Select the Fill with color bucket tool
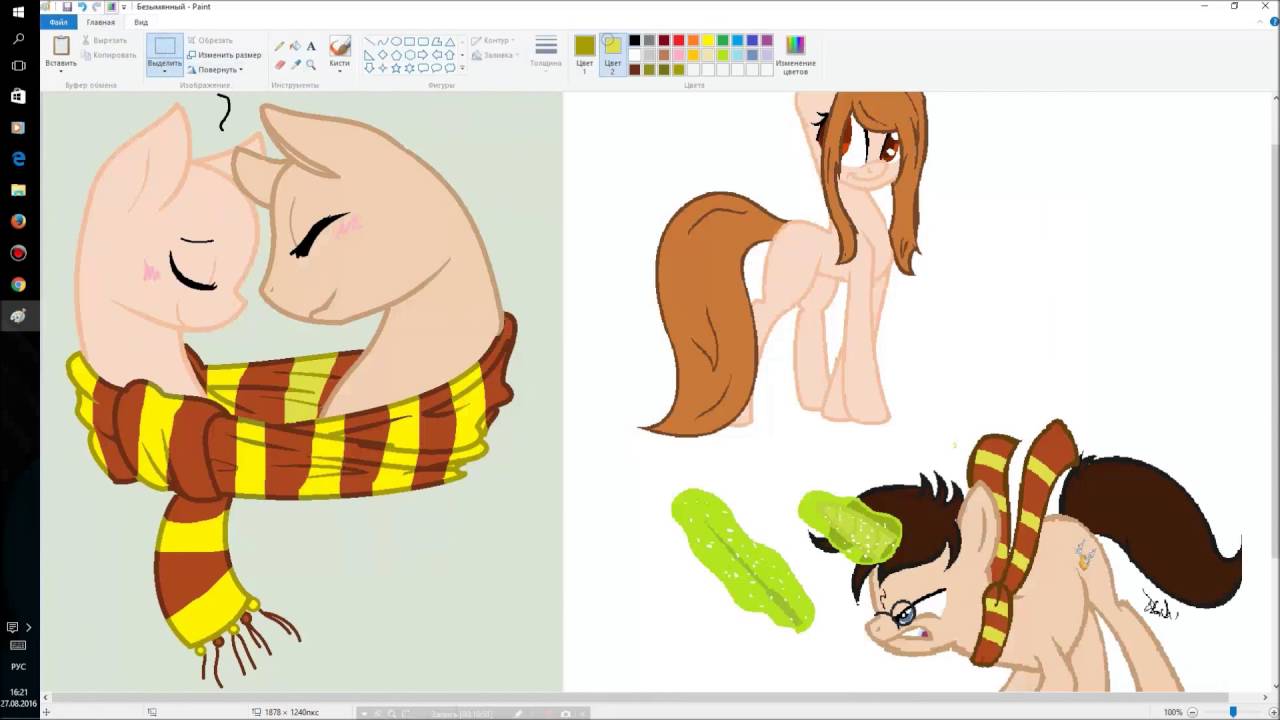 [295, 46]
